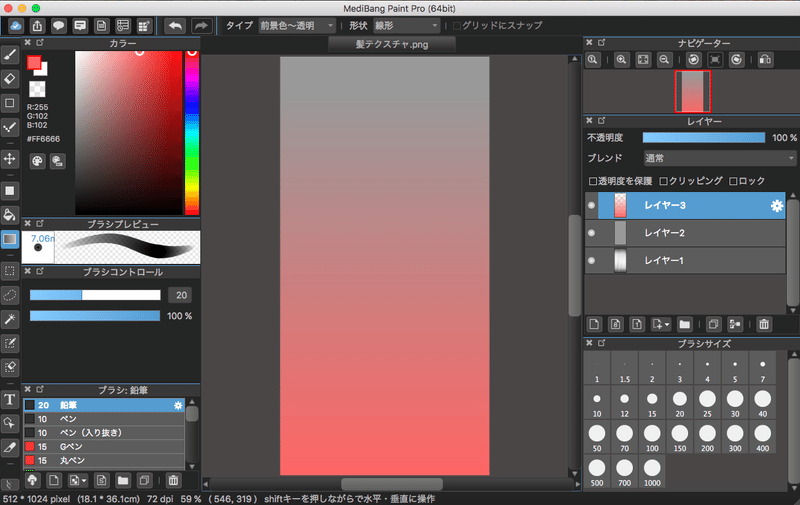
Task: Select the Text tool
Action: pos(10,399)
